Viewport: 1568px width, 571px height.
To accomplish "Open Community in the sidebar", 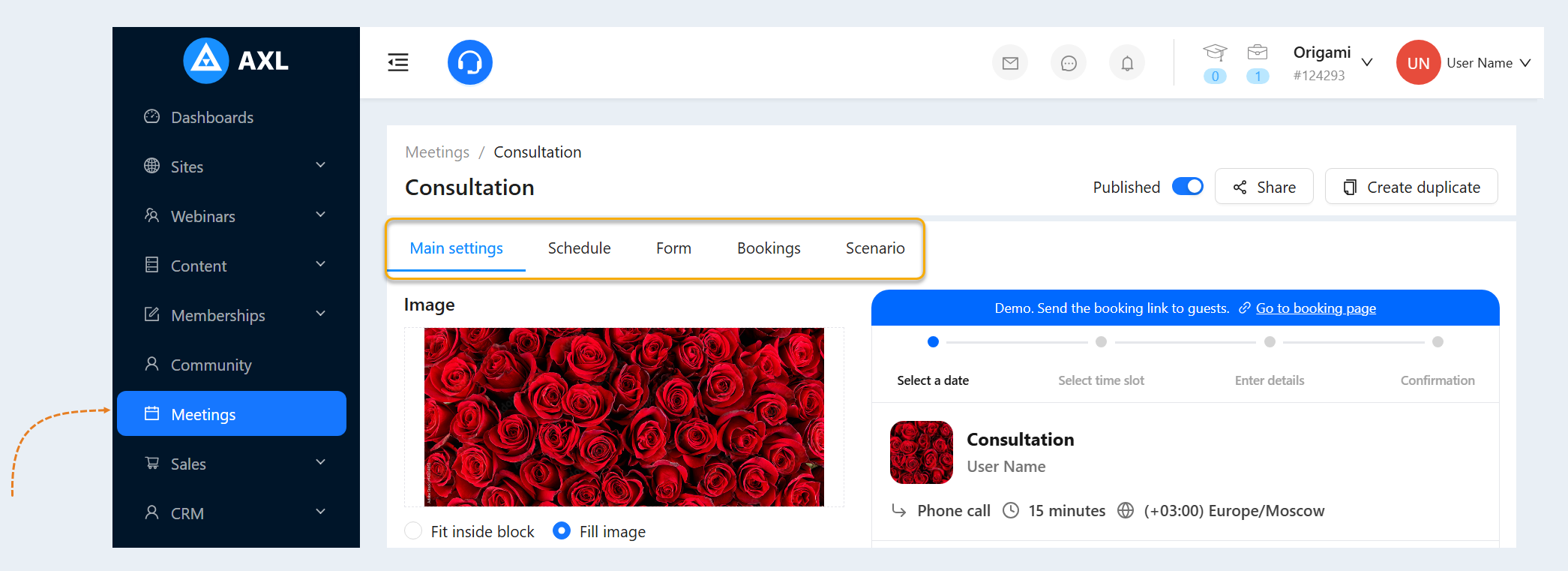I will click(232, 365).
